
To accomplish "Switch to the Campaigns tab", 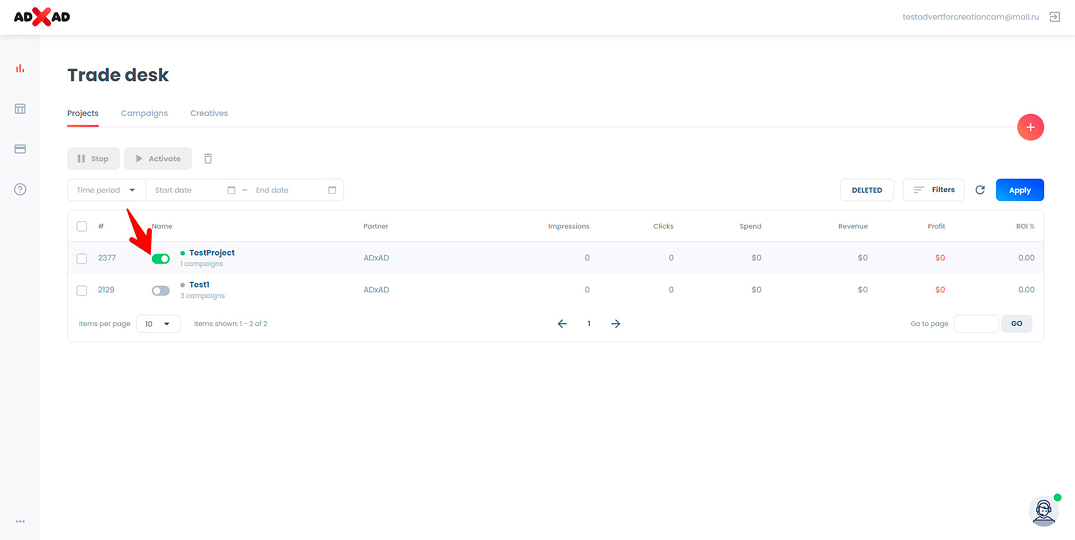I will pyautogui.click(x=144, y=113).
